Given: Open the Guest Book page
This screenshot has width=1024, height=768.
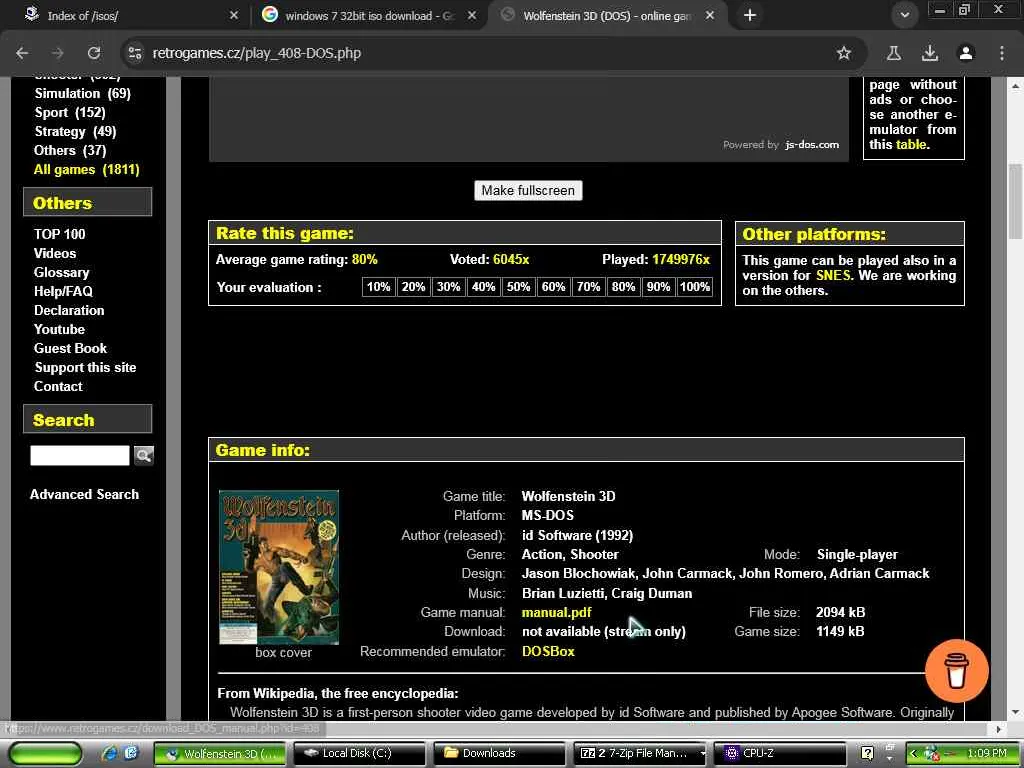Looking at the screenshot, I should (71, 348).
